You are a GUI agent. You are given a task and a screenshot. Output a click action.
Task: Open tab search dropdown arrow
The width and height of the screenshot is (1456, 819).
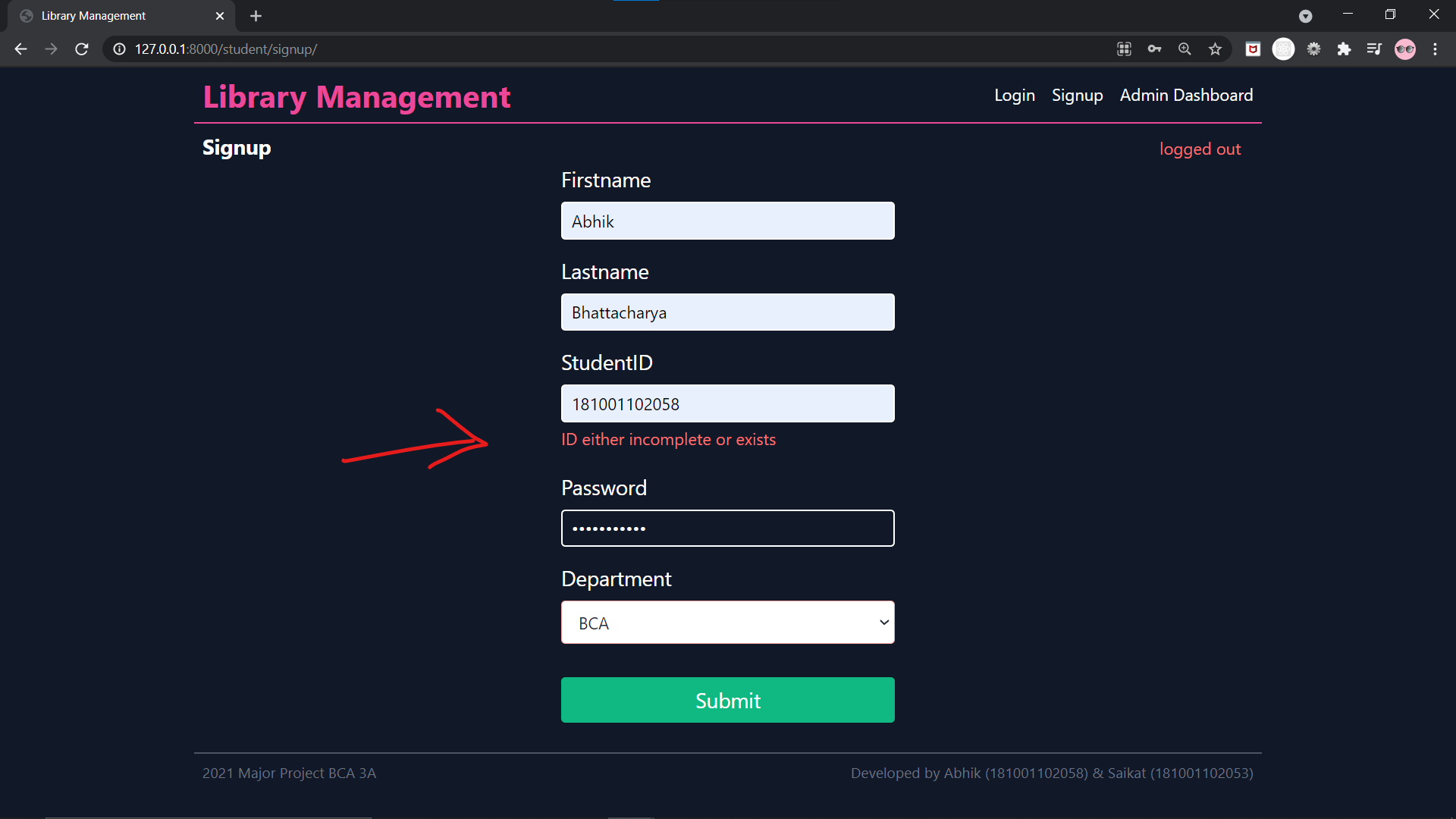pos(1305,16)
